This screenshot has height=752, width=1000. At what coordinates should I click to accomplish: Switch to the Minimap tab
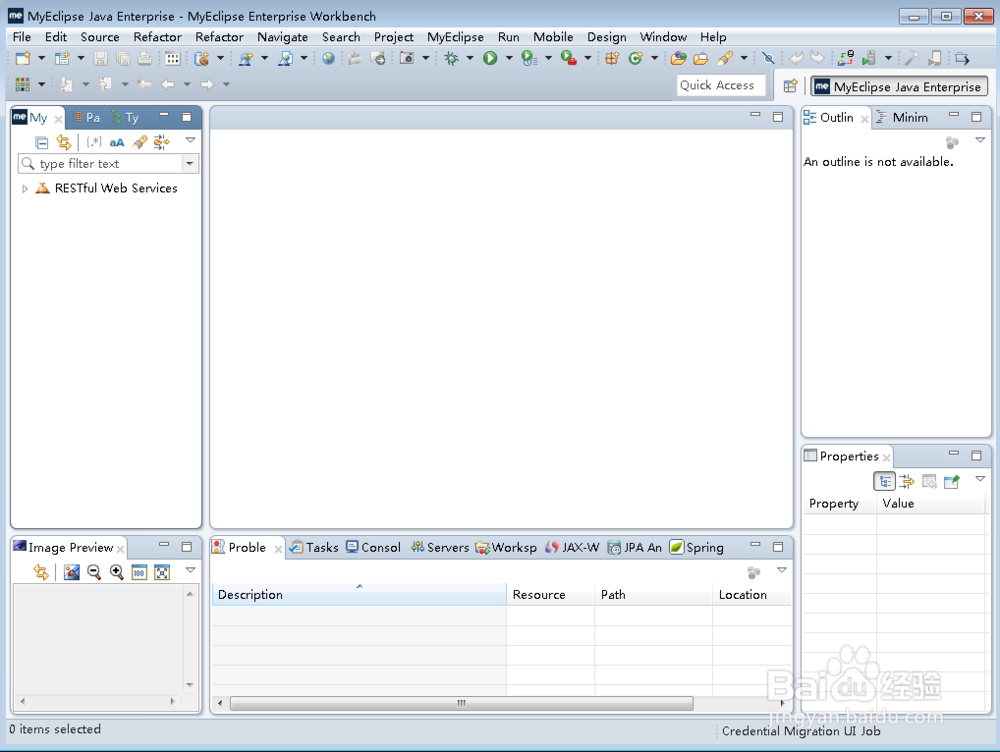902,117
